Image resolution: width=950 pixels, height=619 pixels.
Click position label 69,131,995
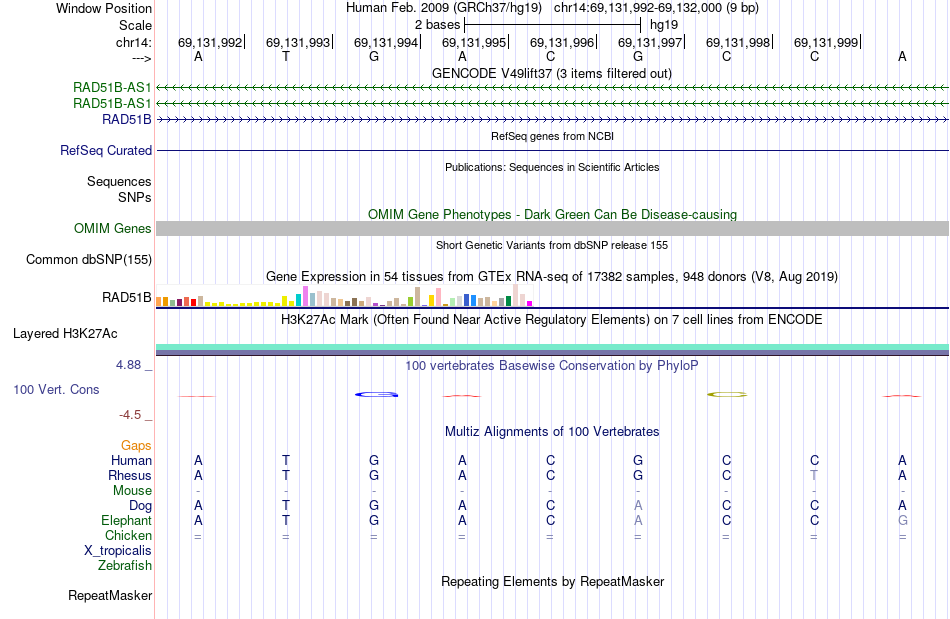click(474, 42)
